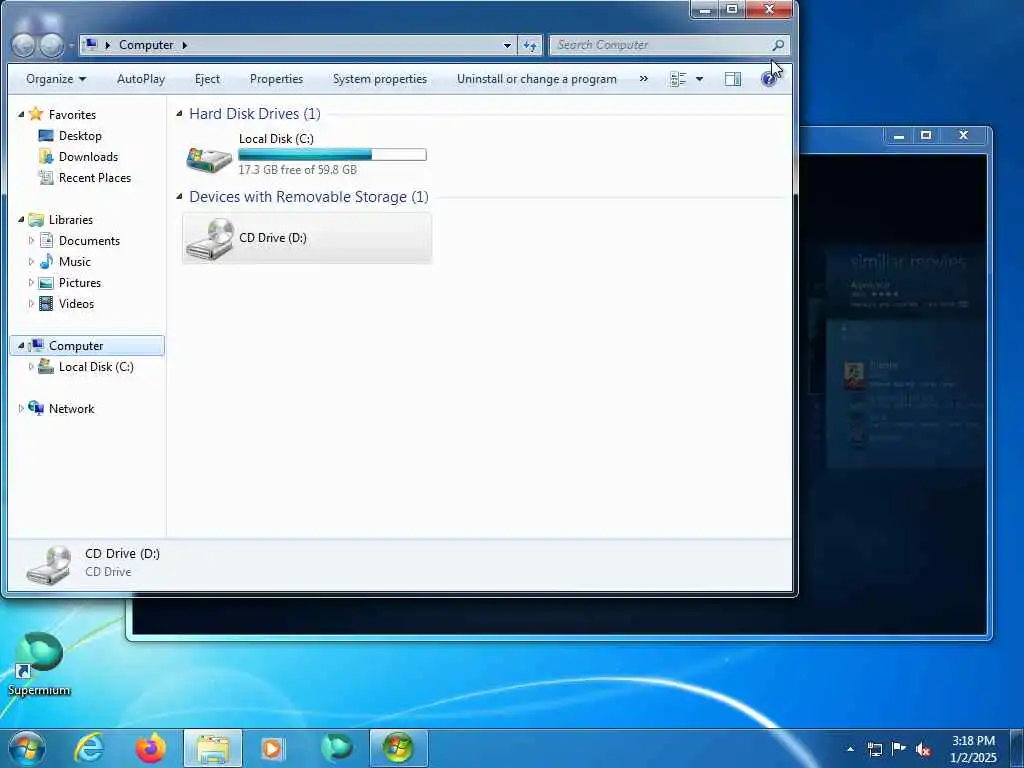Expand the Documents library
The image size is (1024, 768).
pos(31,240)
